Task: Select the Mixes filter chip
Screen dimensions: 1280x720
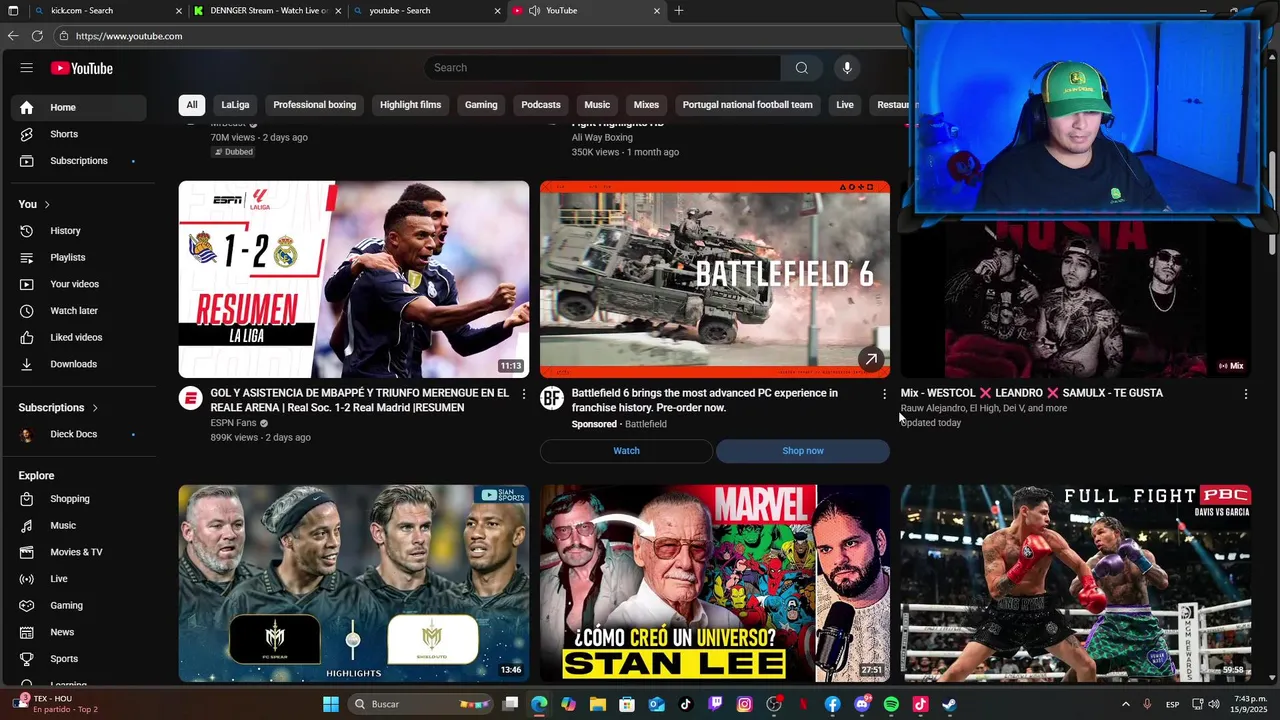Action: [x=646, y=105]
